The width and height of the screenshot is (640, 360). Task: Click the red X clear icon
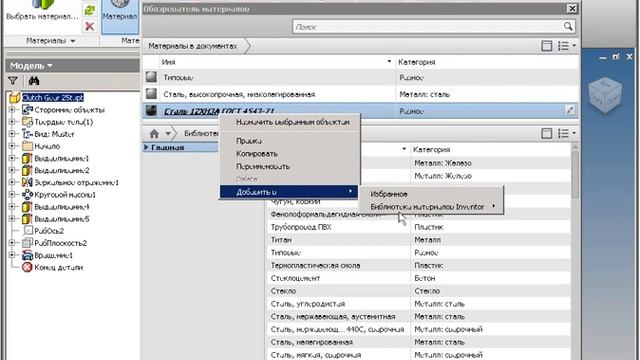[x=89, y=27]
